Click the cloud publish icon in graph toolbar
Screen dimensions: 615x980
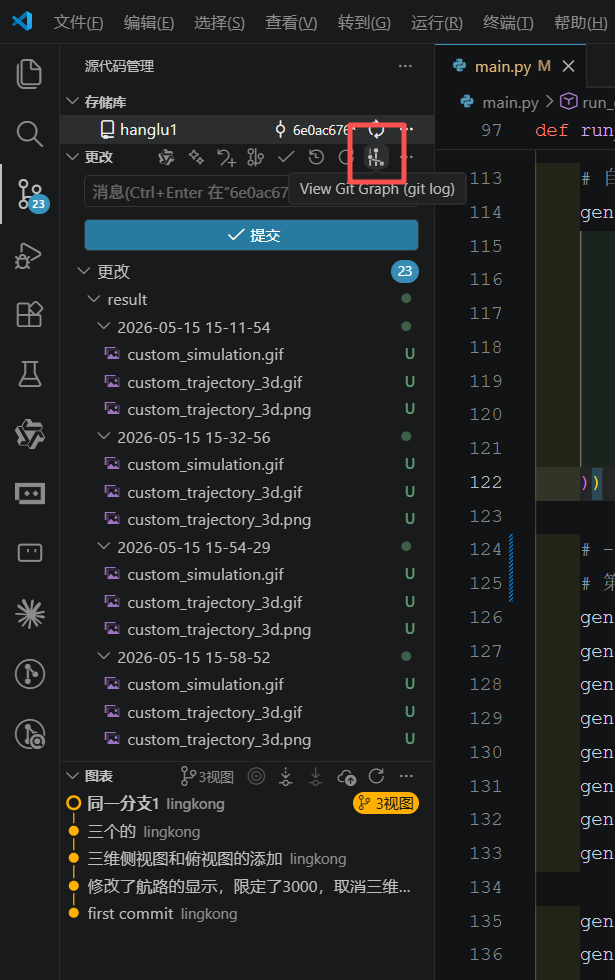click(x=346, y=776)
